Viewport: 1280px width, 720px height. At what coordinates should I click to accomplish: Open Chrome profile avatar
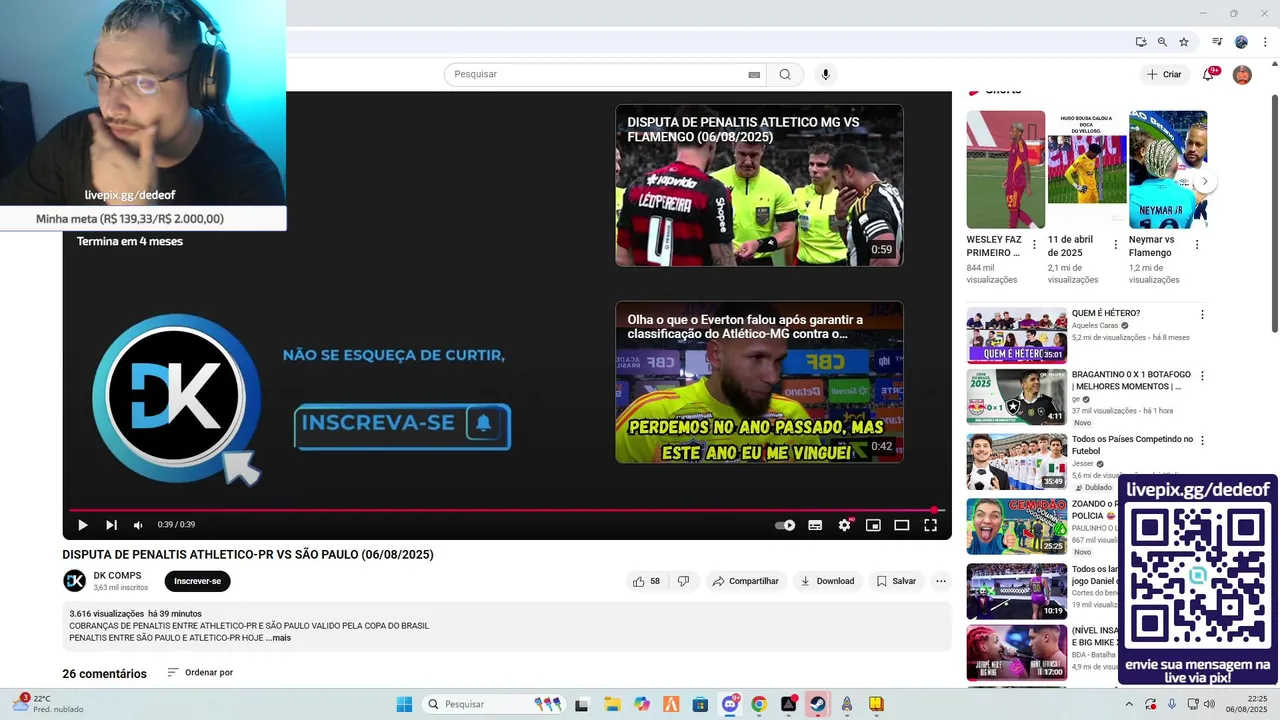coord(1241,42)
